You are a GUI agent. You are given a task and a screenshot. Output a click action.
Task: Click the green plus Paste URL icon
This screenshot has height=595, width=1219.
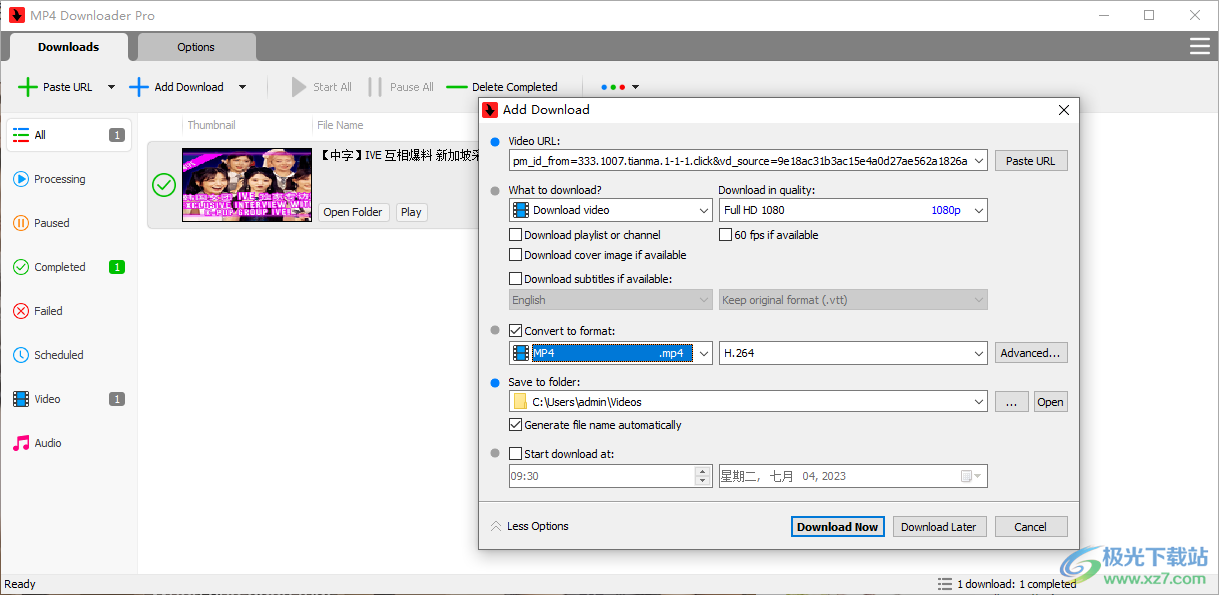[x=28, y=87]
